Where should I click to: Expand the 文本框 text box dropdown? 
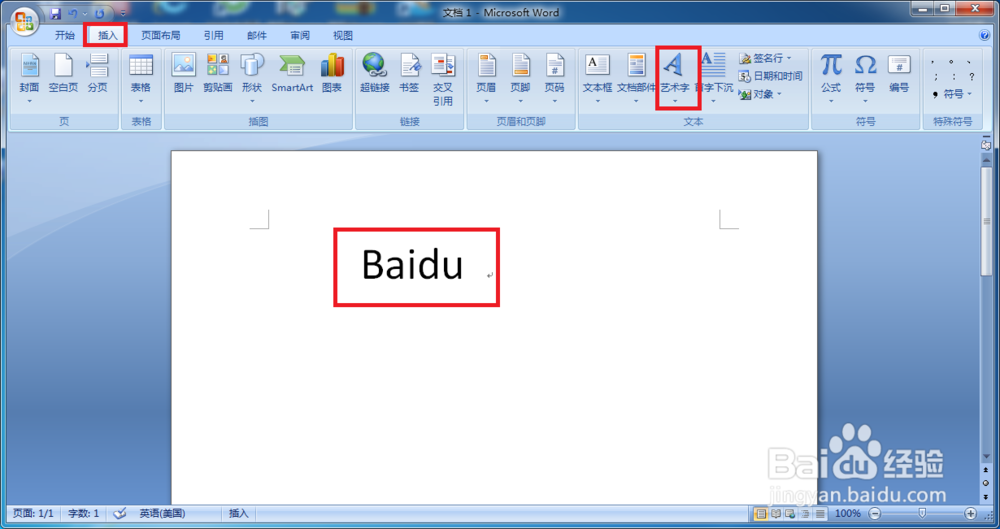pos(598,101)
